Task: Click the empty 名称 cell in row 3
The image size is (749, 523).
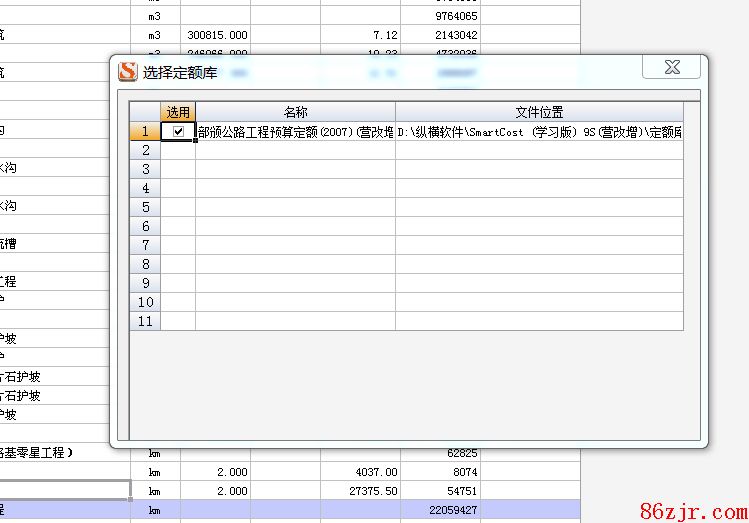Action: [295, 169]
